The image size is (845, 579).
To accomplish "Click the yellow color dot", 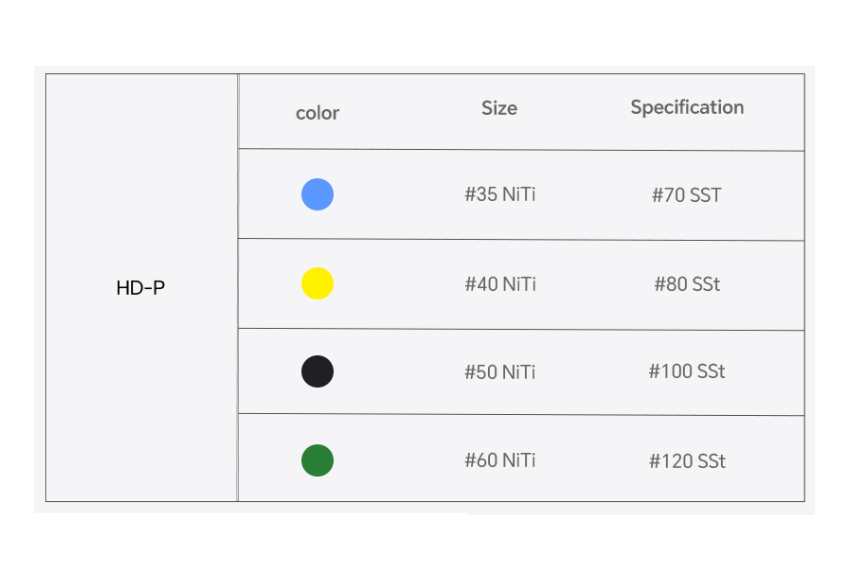I will (x=317, y=284).
